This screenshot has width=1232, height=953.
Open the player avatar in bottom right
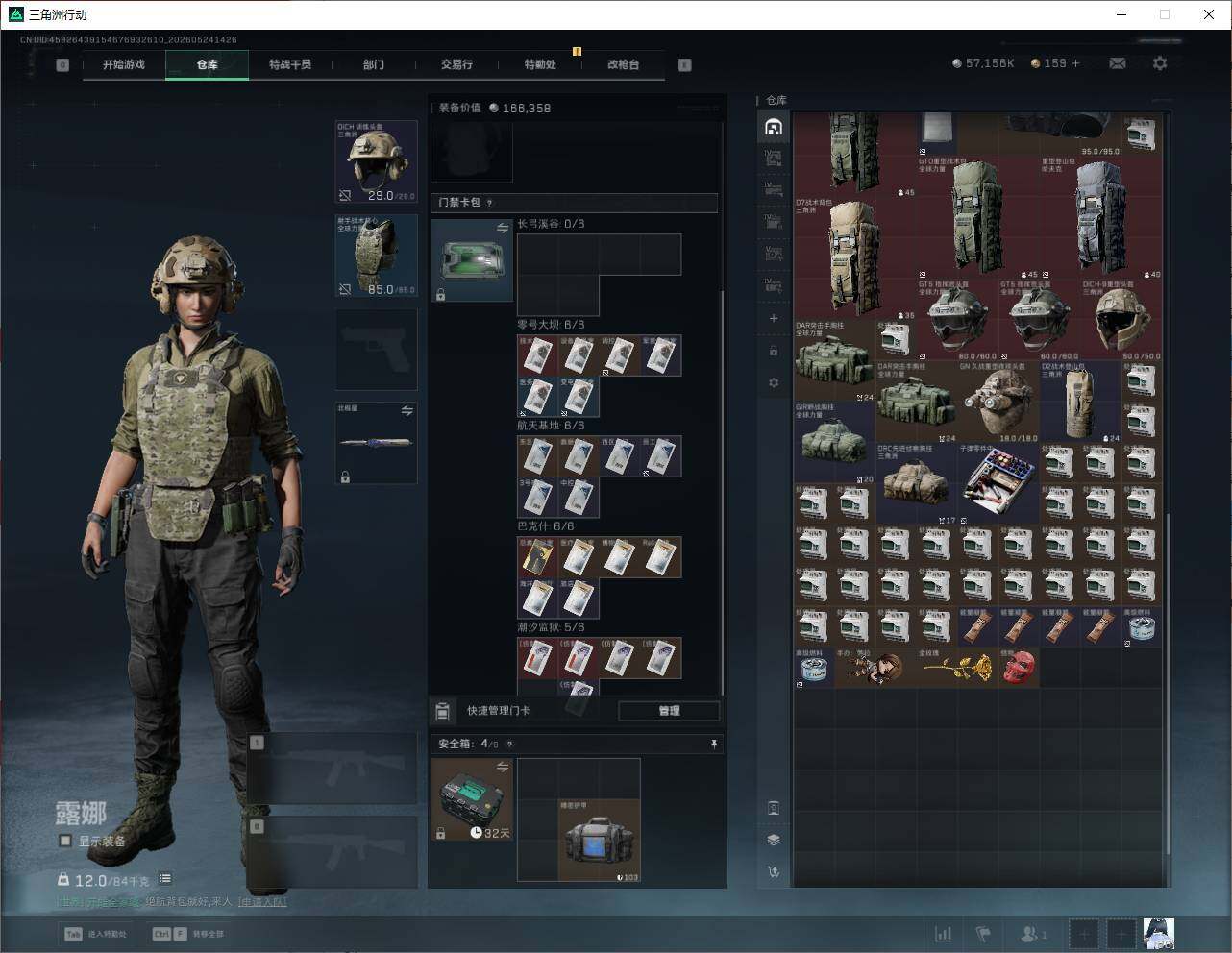(x=1158, y=933)
